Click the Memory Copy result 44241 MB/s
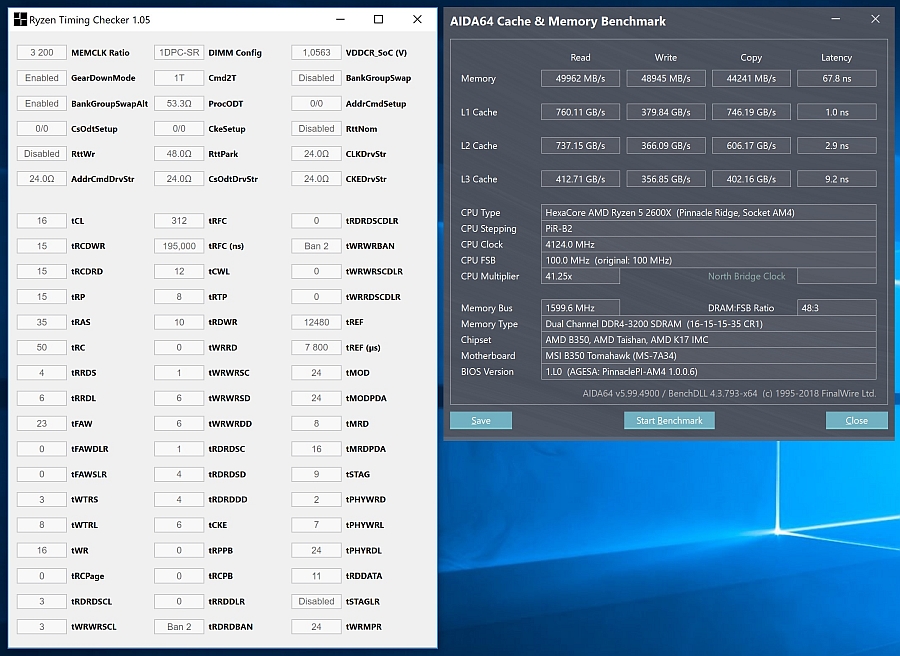900x656 pixels. coord(751,79)
